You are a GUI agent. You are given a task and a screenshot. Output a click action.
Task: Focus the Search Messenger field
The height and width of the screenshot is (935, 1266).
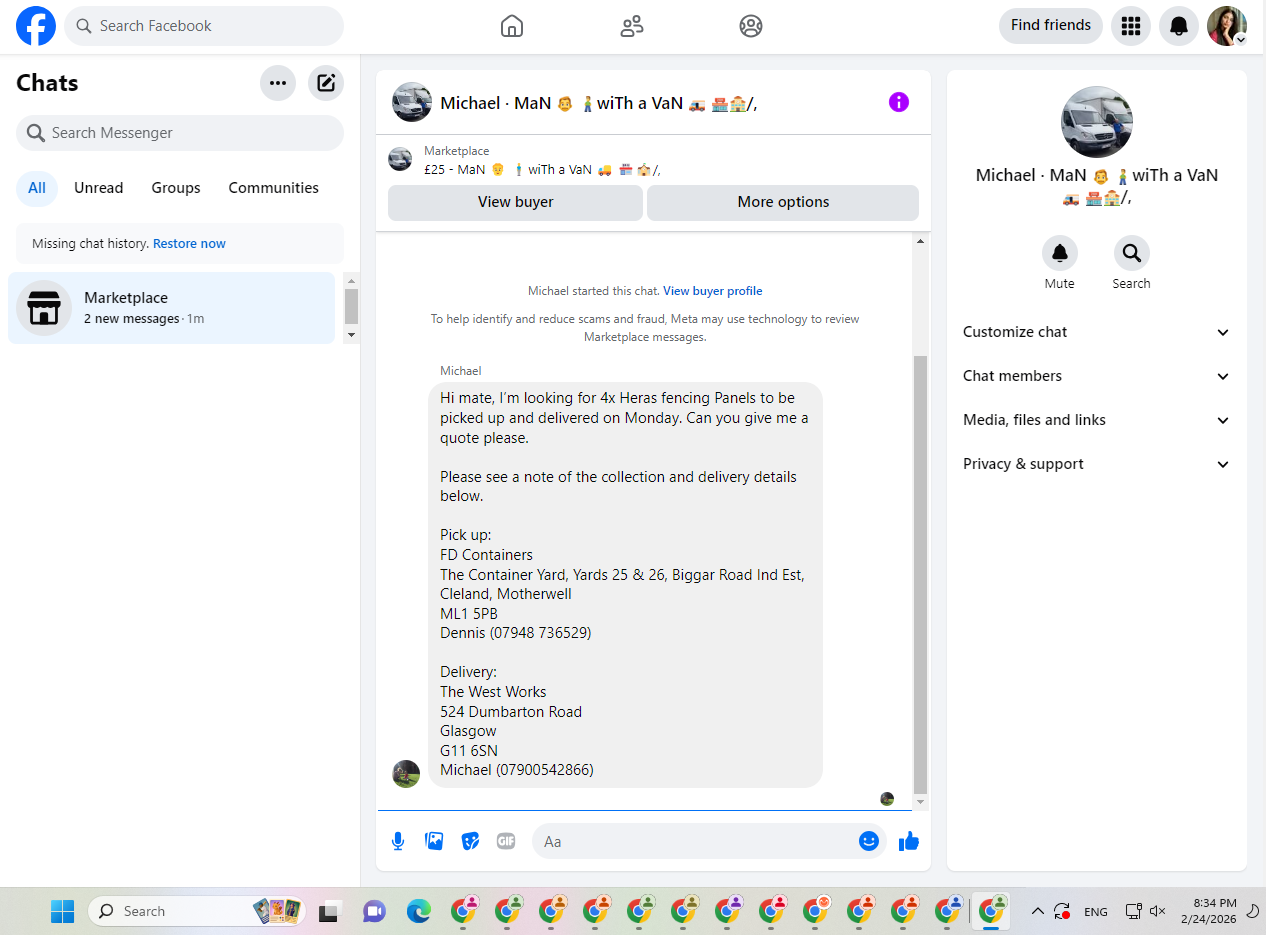click(x=180, y=133)
